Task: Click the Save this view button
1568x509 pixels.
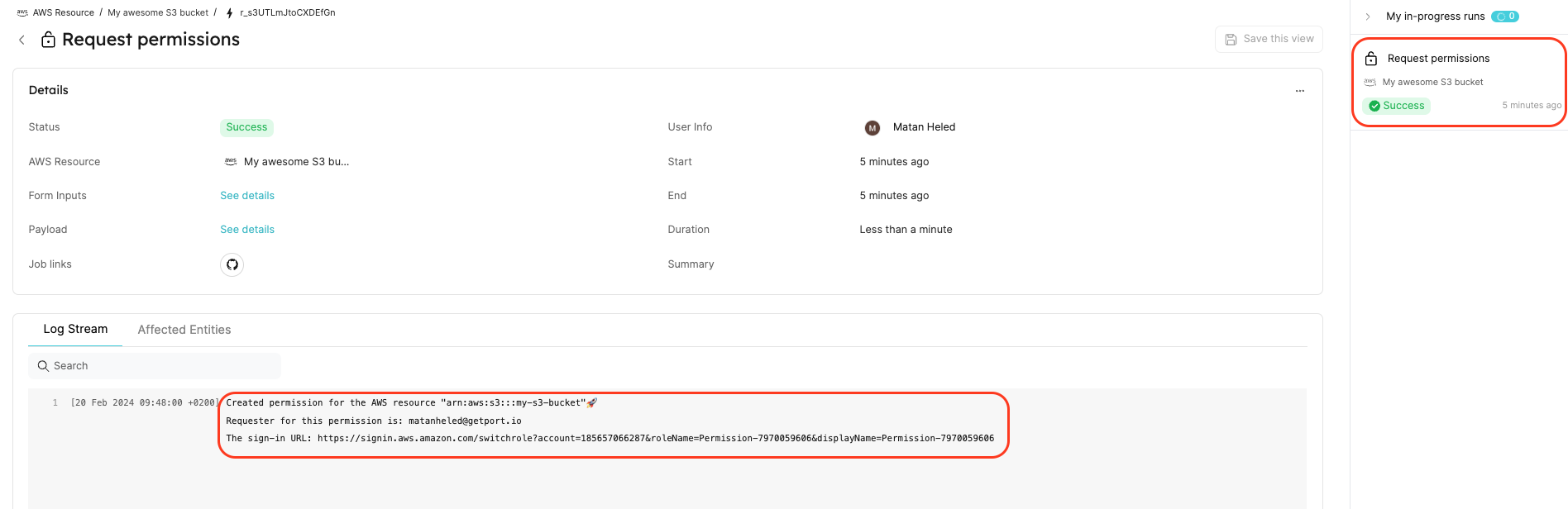Action: click(1269, 39)
